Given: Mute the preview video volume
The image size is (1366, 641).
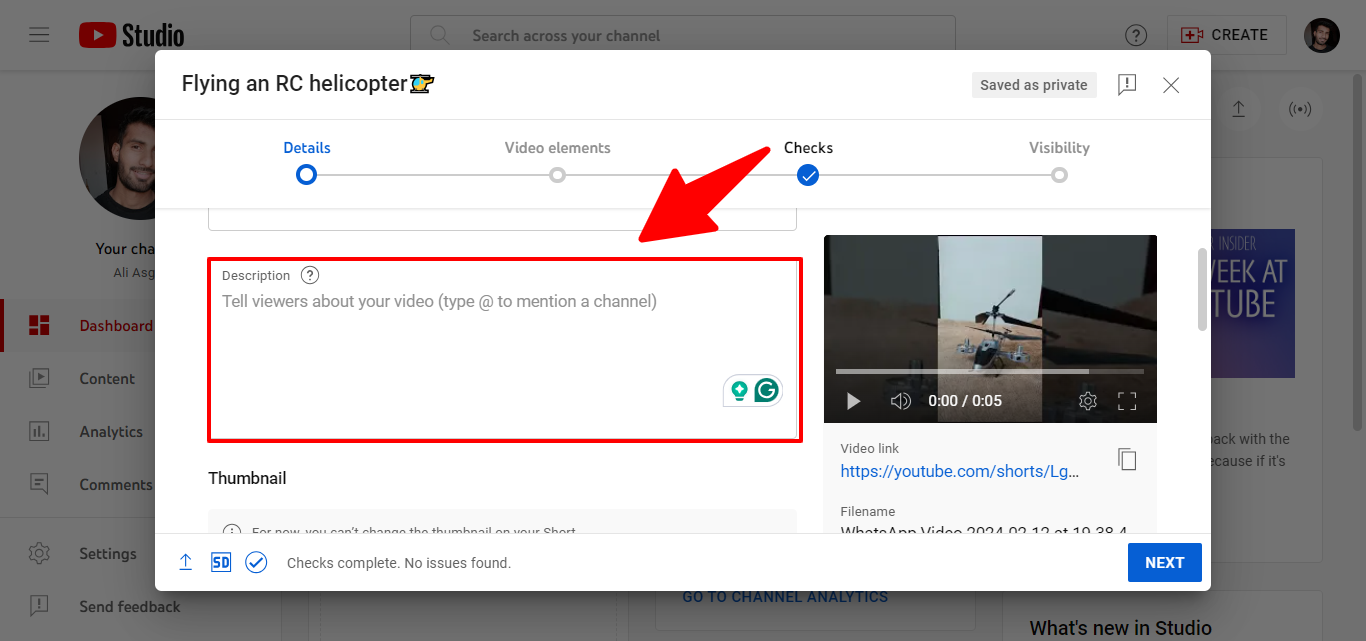Looking at the screenshot, I should 900,400.
